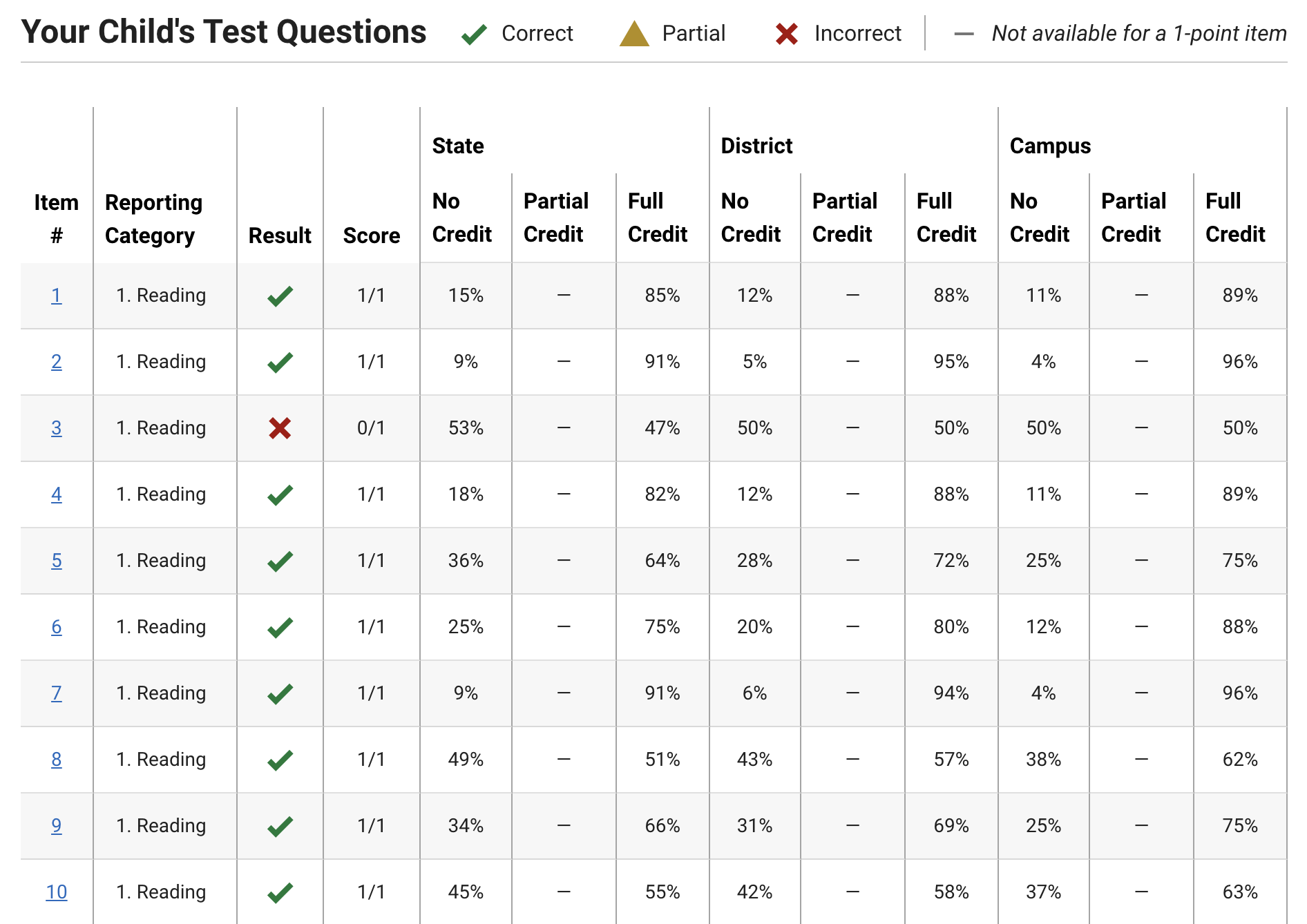Click the Result column header
Screen dimensions: 1307x924
280,235
